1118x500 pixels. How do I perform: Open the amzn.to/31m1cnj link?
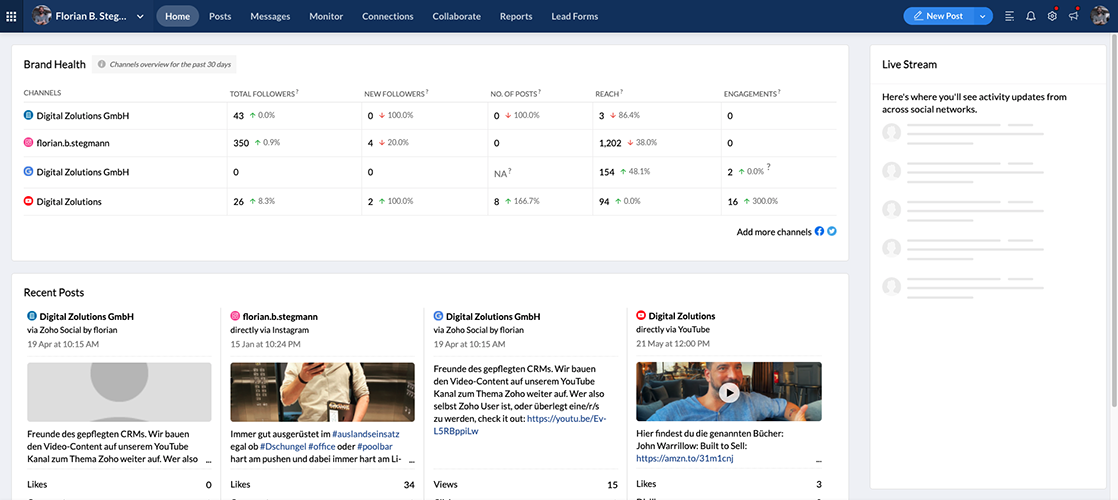(684, 459)
